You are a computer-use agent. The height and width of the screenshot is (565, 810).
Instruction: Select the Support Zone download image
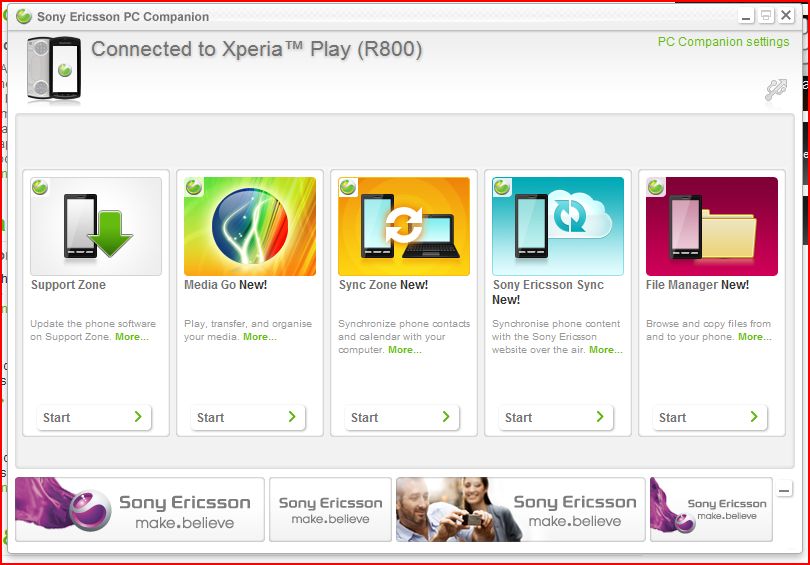pos(96,226)
